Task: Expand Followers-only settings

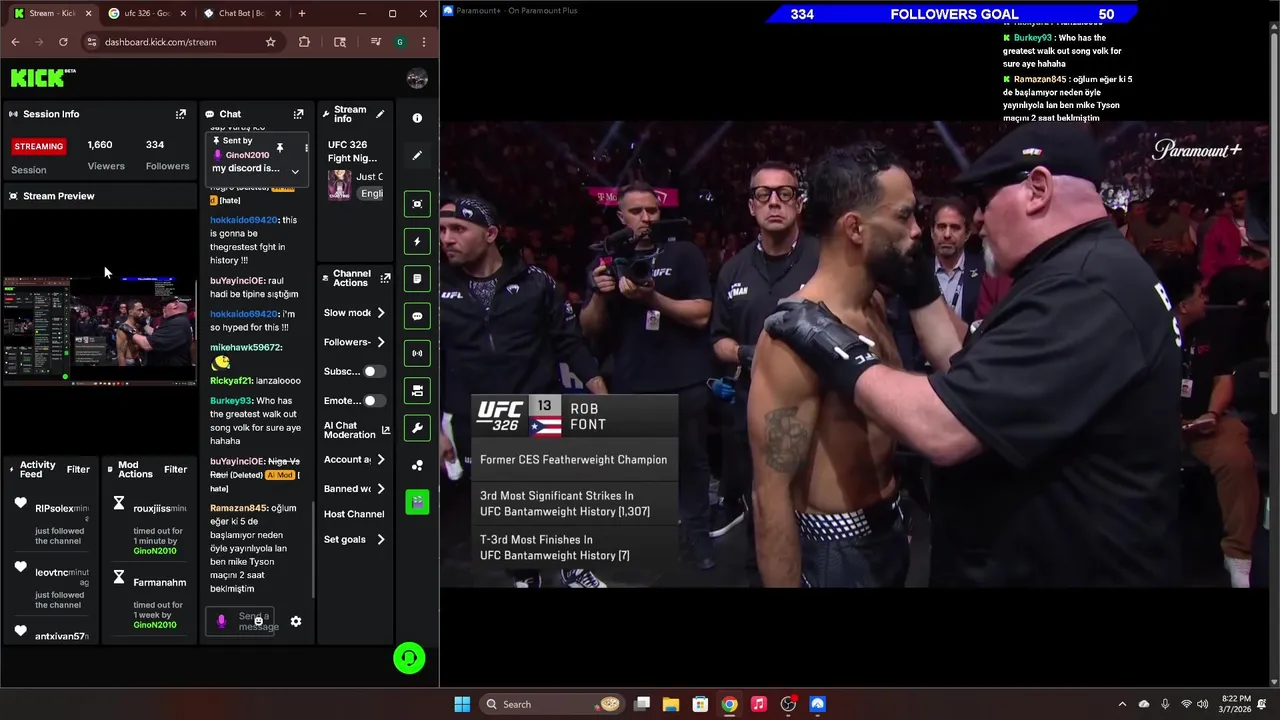Action: [380, 342]
